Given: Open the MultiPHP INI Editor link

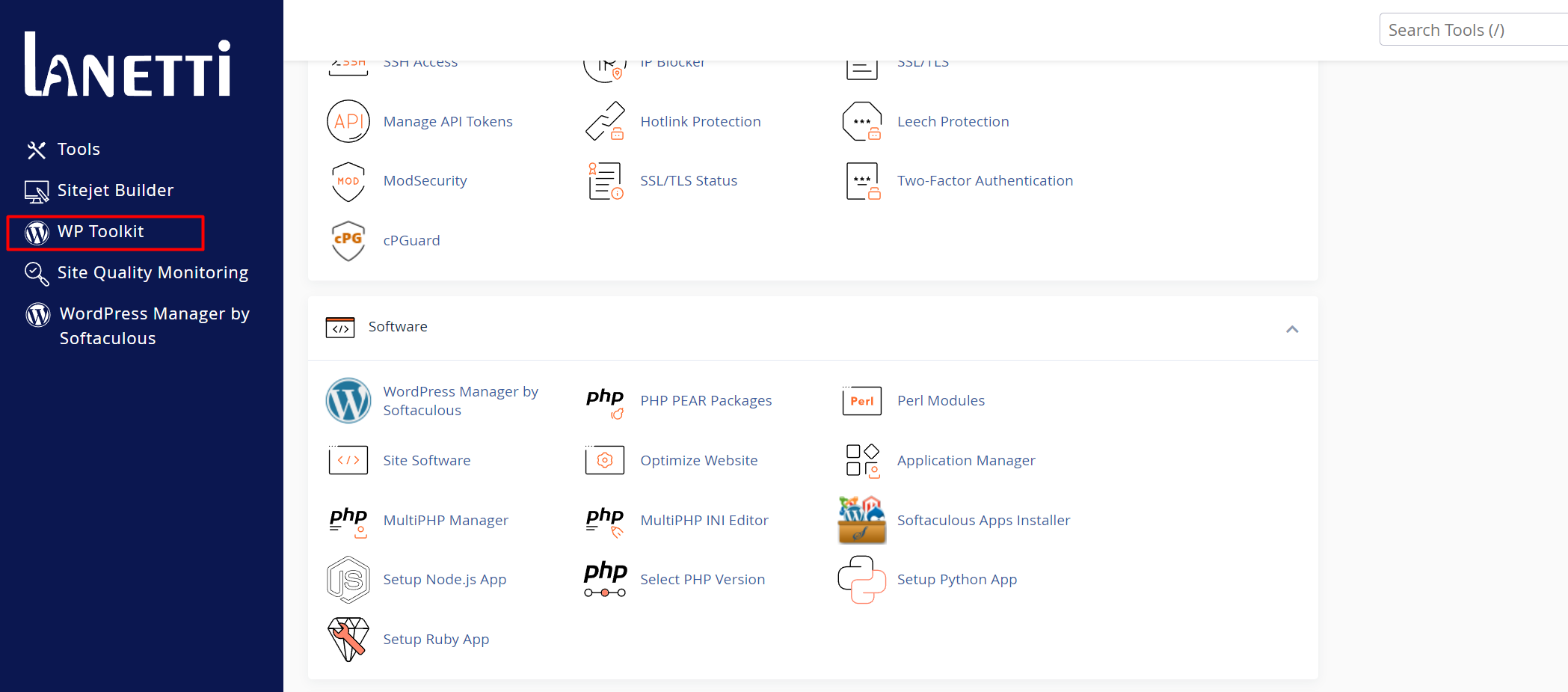Looking at the screenshot, I should [704, 520].
